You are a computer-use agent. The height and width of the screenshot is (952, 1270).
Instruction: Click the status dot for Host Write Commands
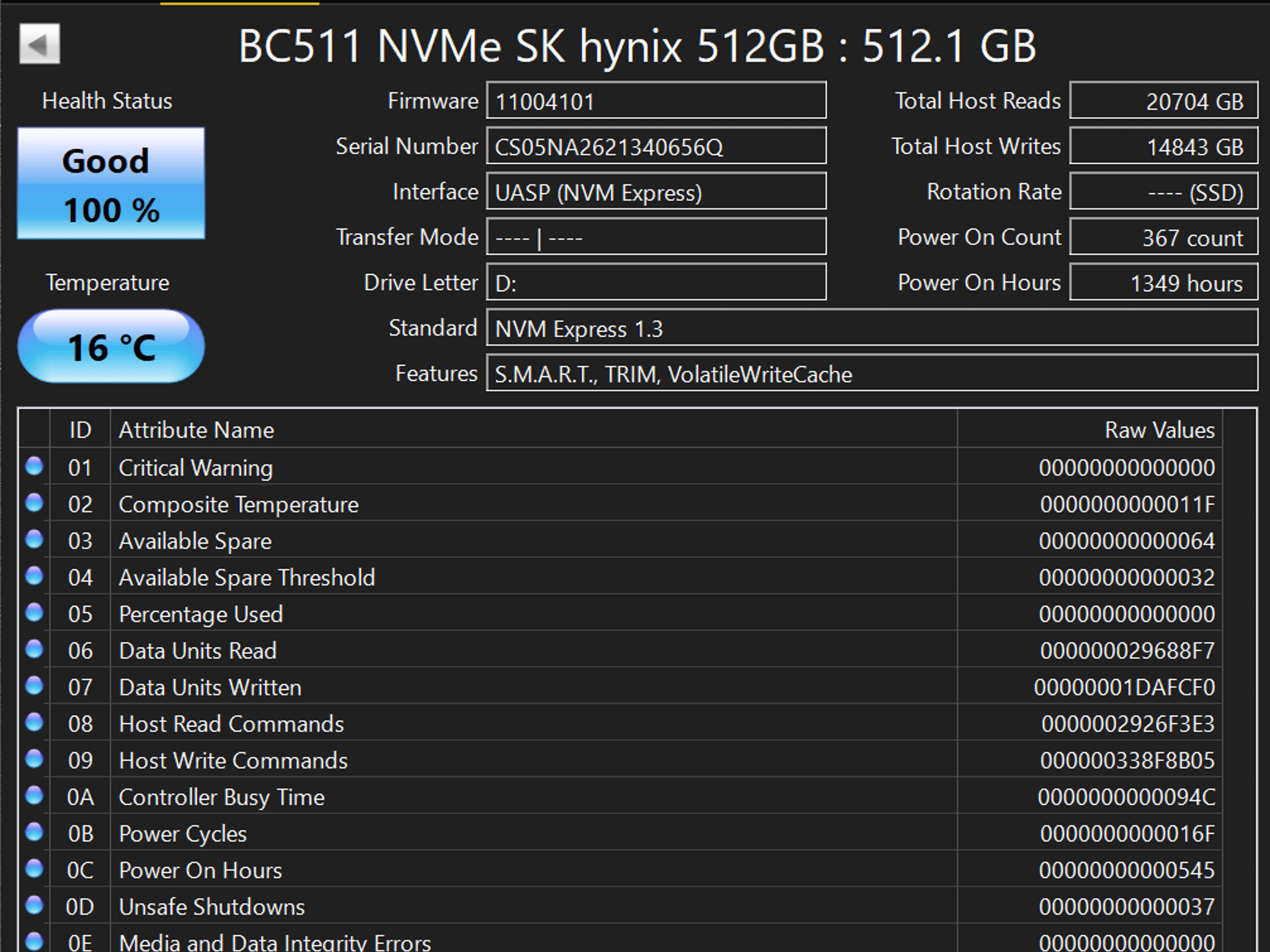coord(34,759)
